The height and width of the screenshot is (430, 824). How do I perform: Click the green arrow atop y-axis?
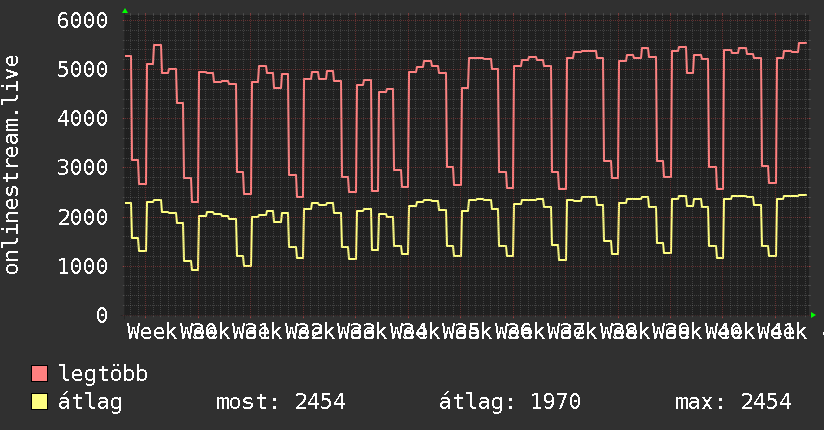(x=125, y=11)
